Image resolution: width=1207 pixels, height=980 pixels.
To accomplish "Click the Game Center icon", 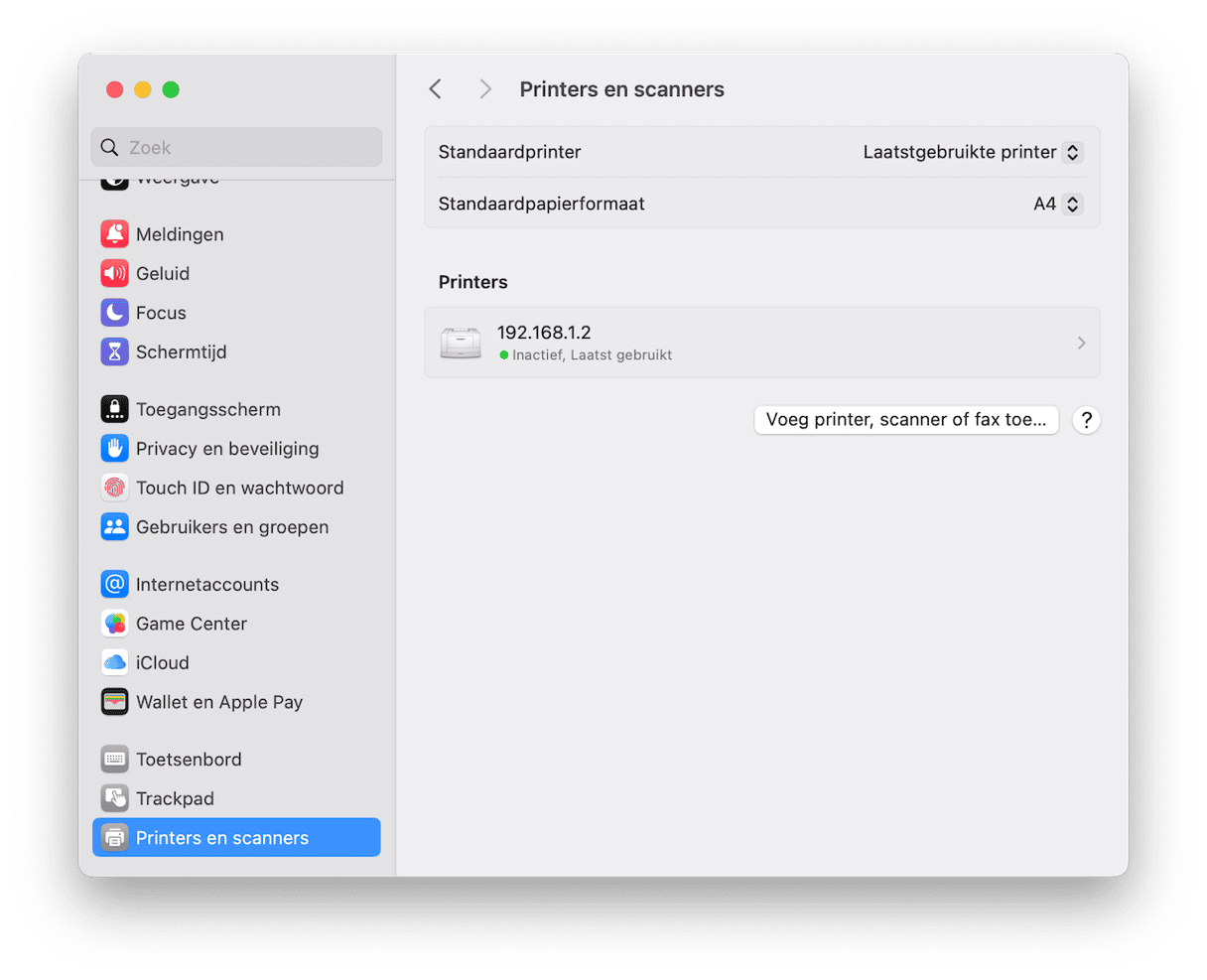I will 115,624.
